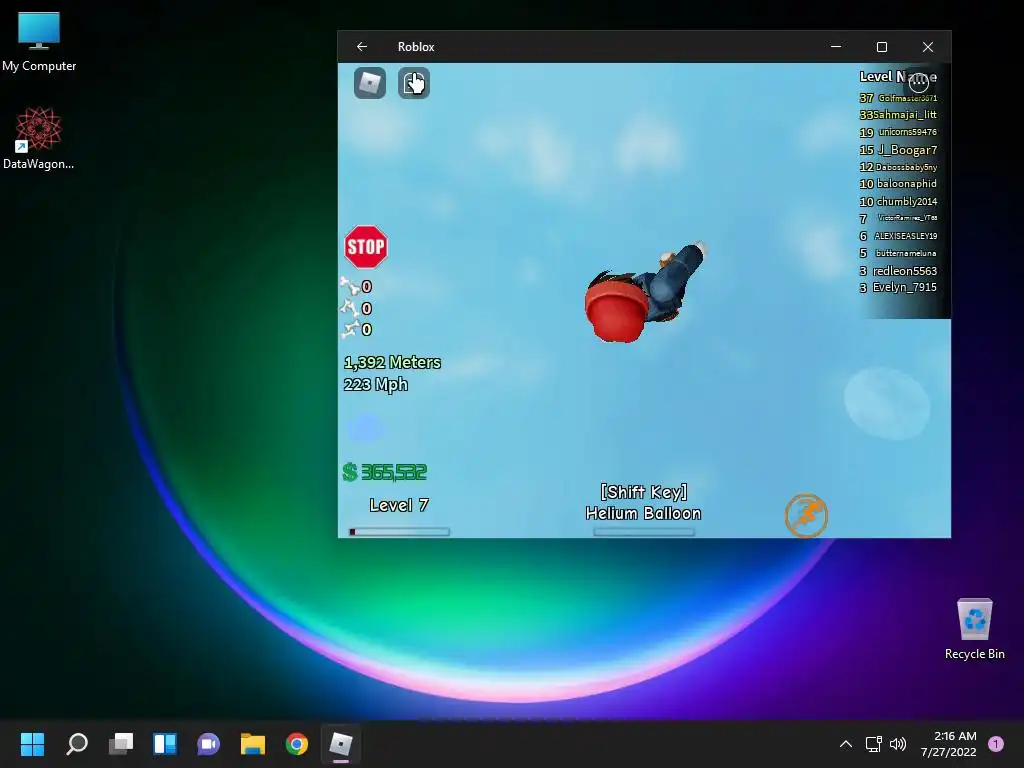Select My Computer desktop icon

[x=39, y=42]
